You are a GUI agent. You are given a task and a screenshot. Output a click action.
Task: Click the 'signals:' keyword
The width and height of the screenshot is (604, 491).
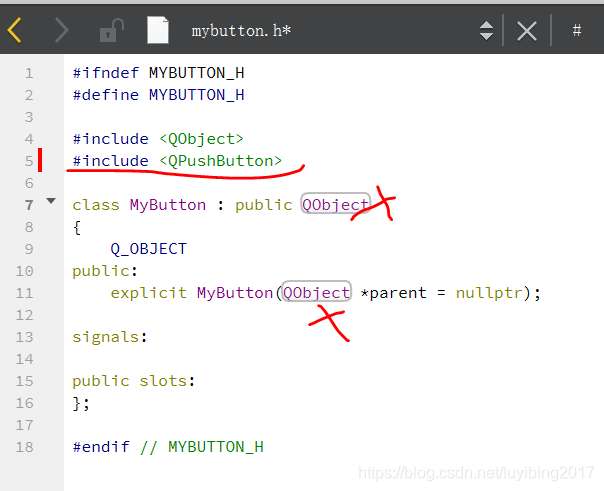110,337
